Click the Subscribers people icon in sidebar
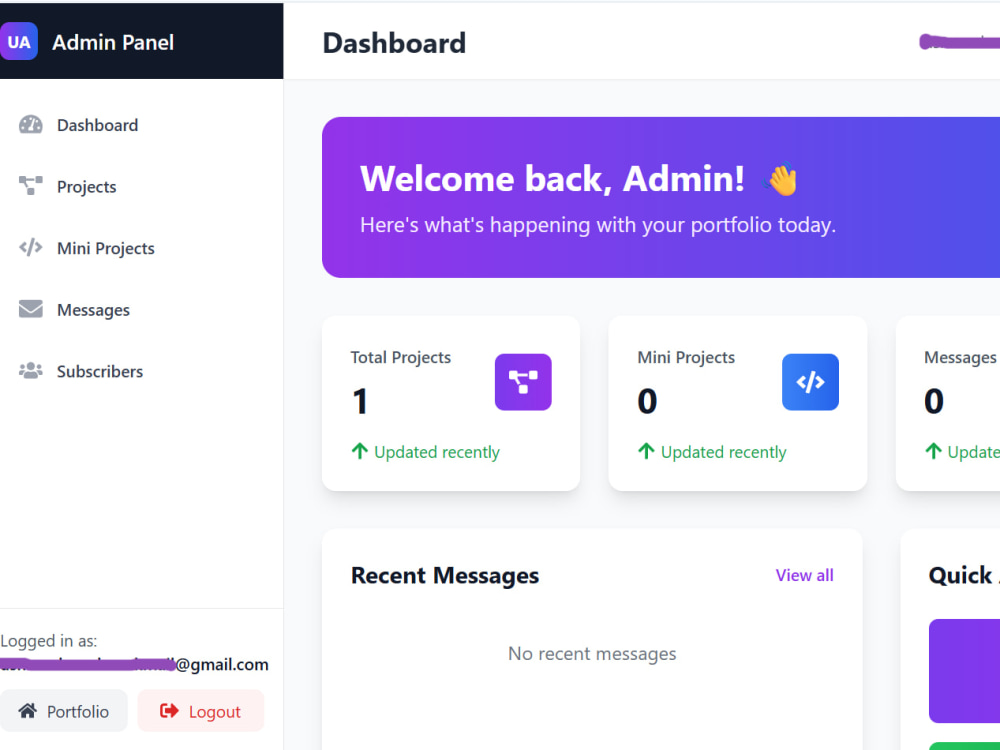 pyautogui.click(x=31, y=371)
